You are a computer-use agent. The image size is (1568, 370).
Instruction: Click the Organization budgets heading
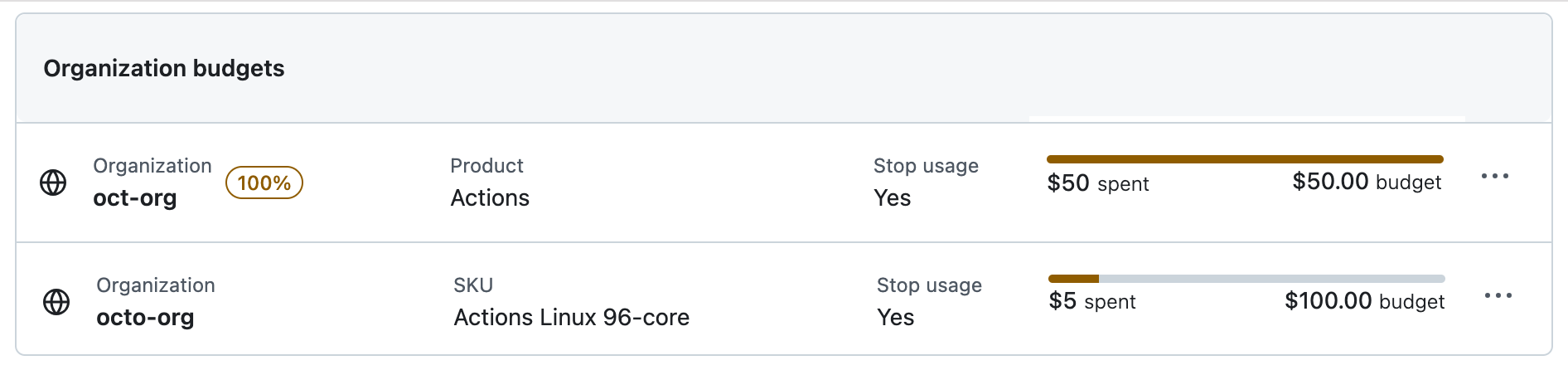point(163,68)
